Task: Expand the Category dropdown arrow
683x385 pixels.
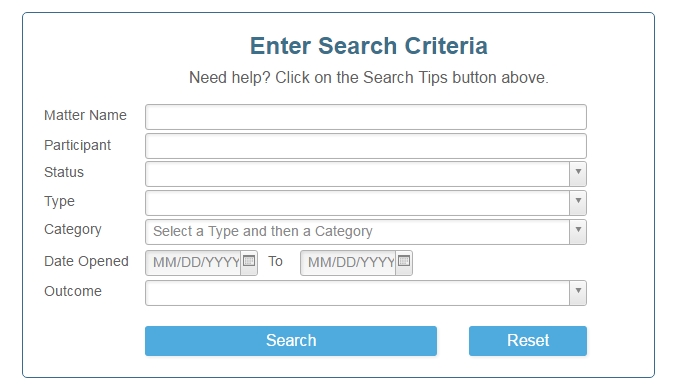Action: [x=578, y=232]
